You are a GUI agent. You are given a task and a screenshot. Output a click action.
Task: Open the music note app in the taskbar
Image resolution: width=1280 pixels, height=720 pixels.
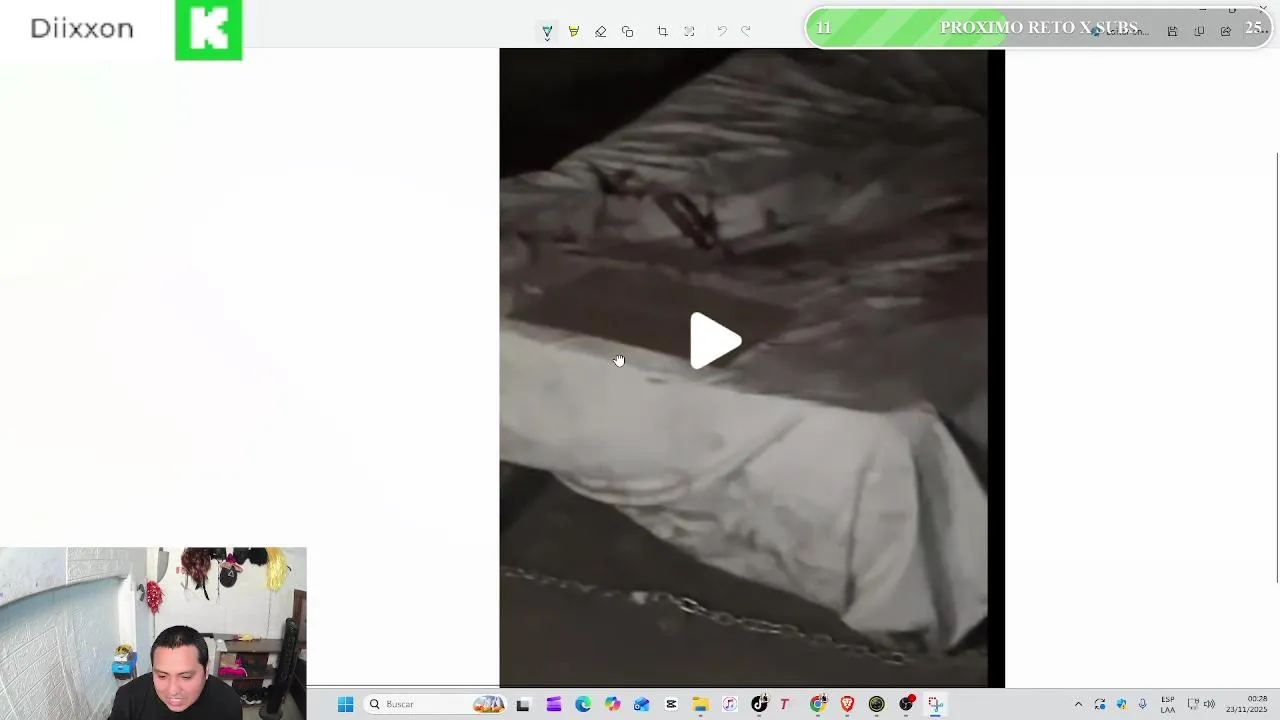pyautogui.click(x=729, y=704)
